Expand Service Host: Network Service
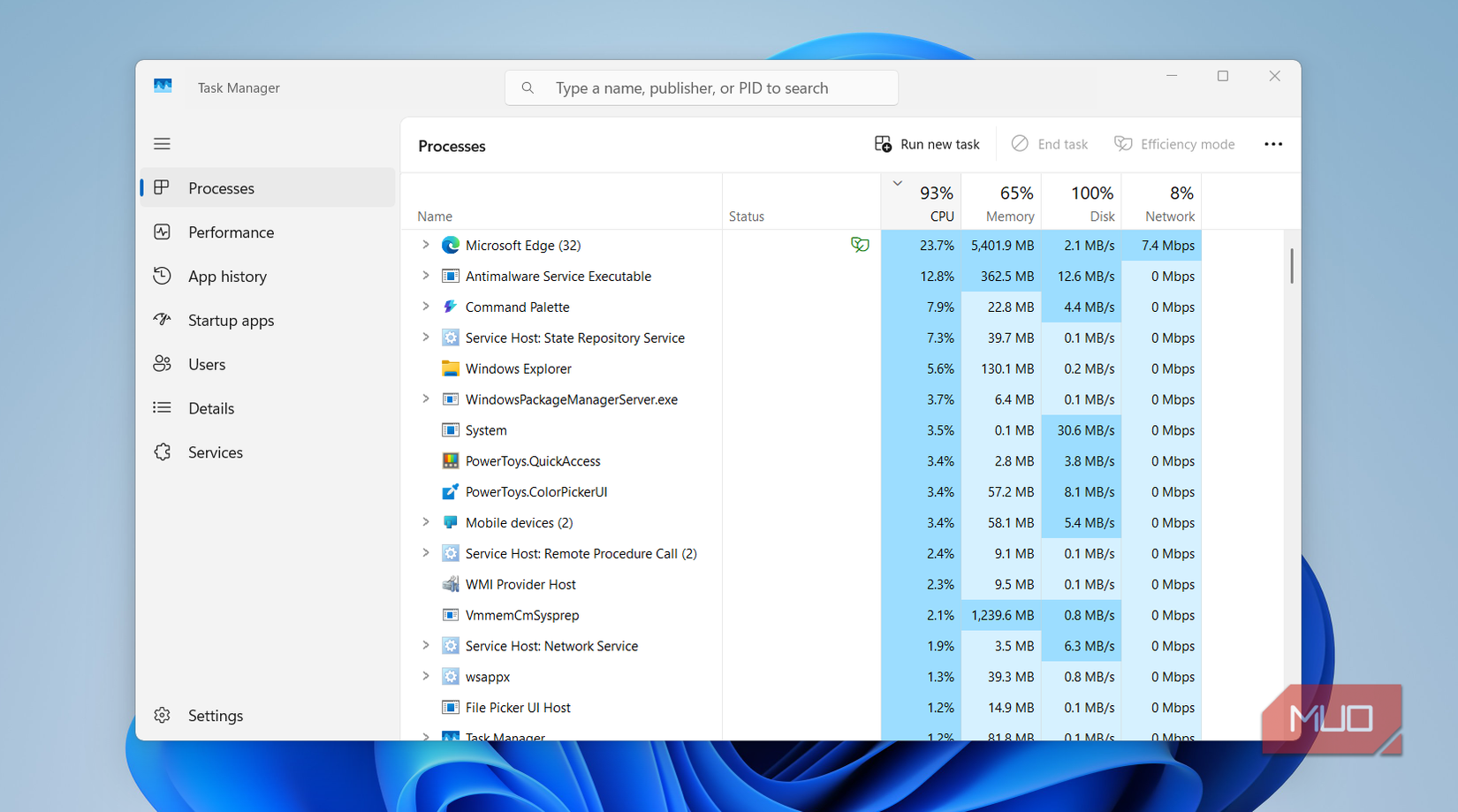 point(425,646)
